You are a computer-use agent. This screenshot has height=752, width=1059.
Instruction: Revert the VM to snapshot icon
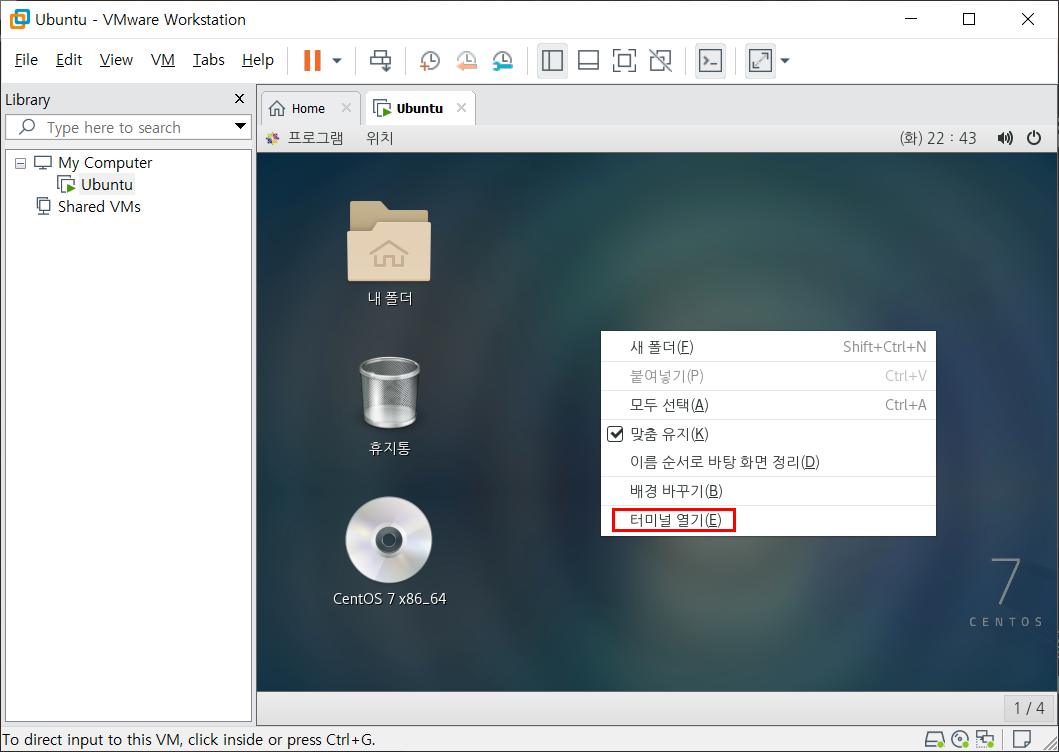coord(466,60)
